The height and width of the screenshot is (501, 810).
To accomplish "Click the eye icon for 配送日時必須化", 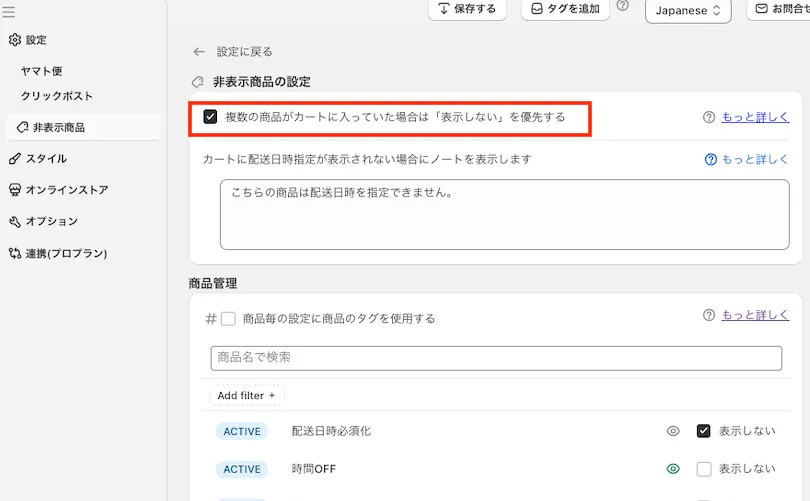I will (x=673, y=431).
